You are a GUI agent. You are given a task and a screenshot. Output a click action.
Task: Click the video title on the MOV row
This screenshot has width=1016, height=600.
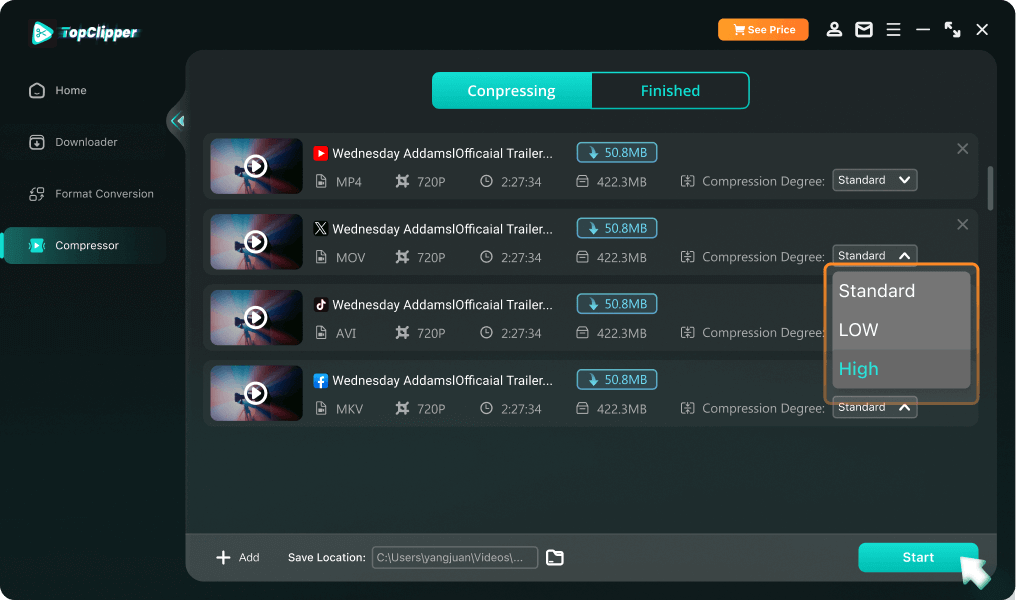point(443,229)
